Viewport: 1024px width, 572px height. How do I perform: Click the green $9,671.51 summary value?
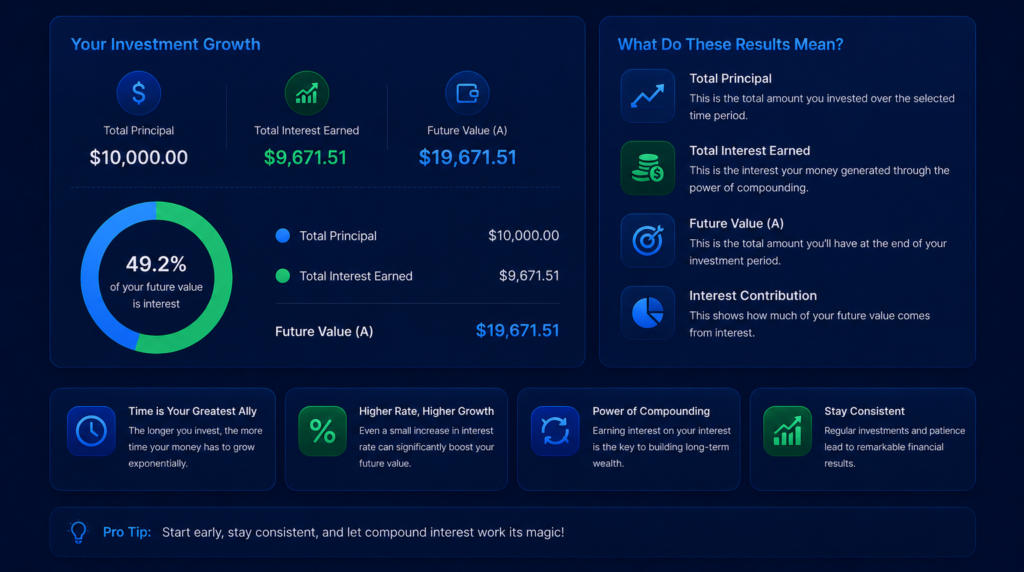tap(305, 157)
